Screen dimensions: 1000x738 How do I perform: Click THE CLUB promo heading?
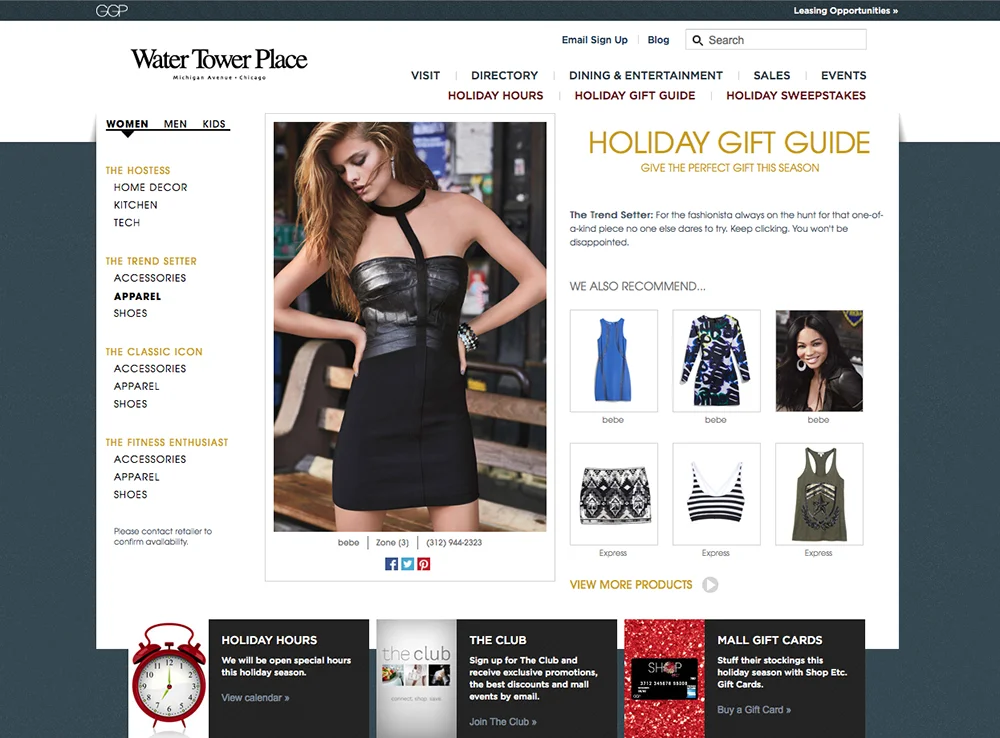coord(497,640)
